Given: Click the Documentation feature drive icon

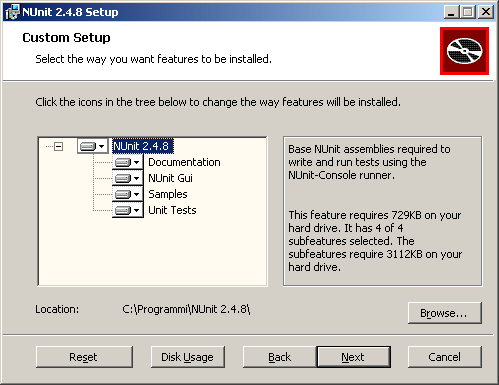Looking at the screenshot, I should [x=123, y=162].
